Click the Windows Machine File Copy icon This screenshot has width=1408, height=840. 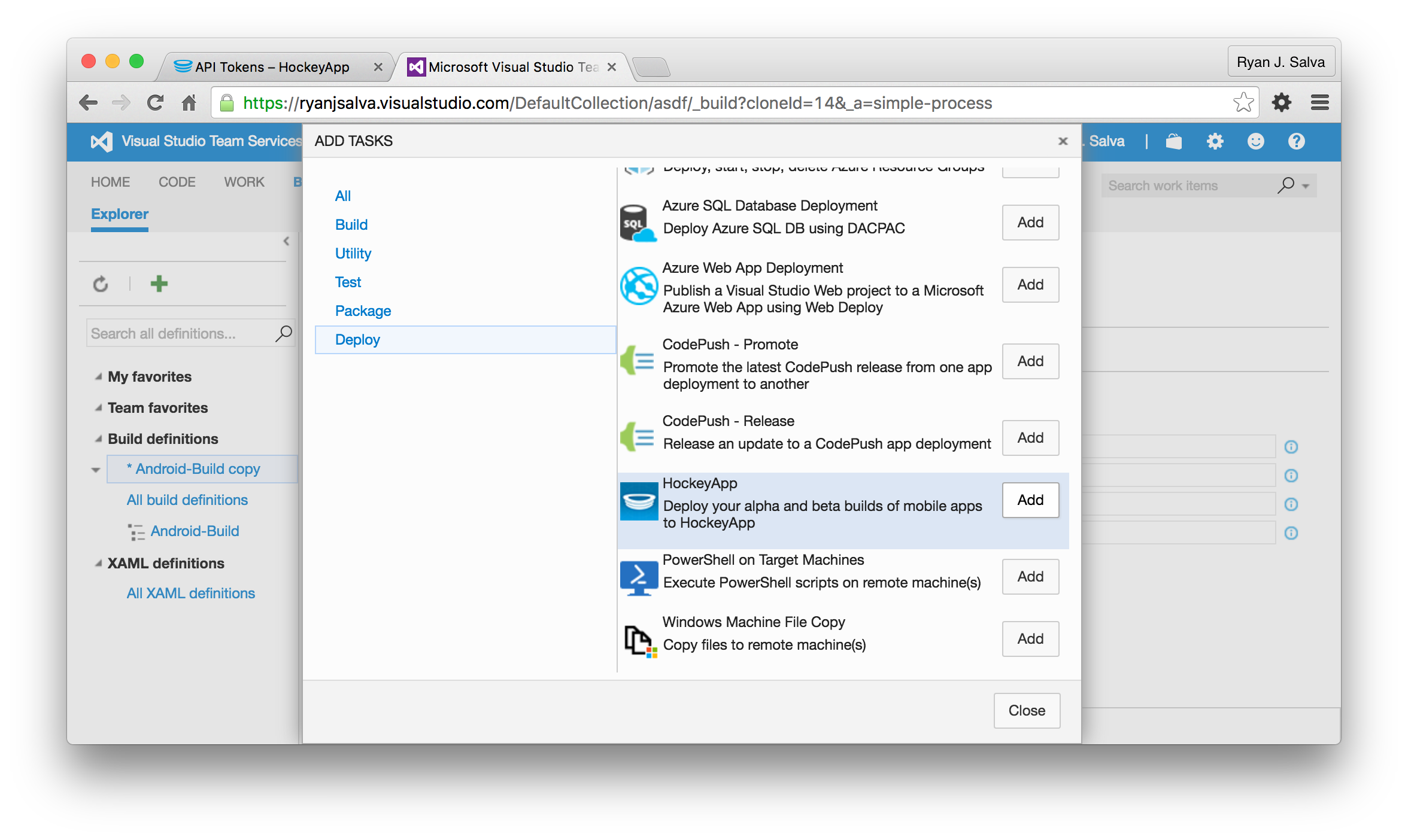click(x=638, y=640)
